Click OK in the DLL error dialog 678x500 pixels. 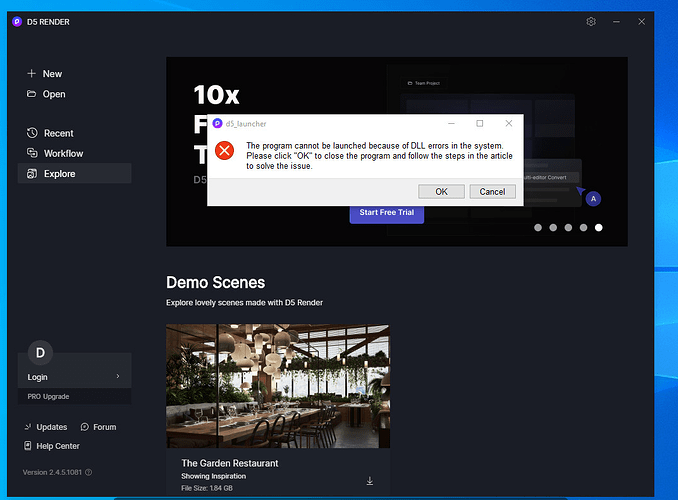[441, 192]
